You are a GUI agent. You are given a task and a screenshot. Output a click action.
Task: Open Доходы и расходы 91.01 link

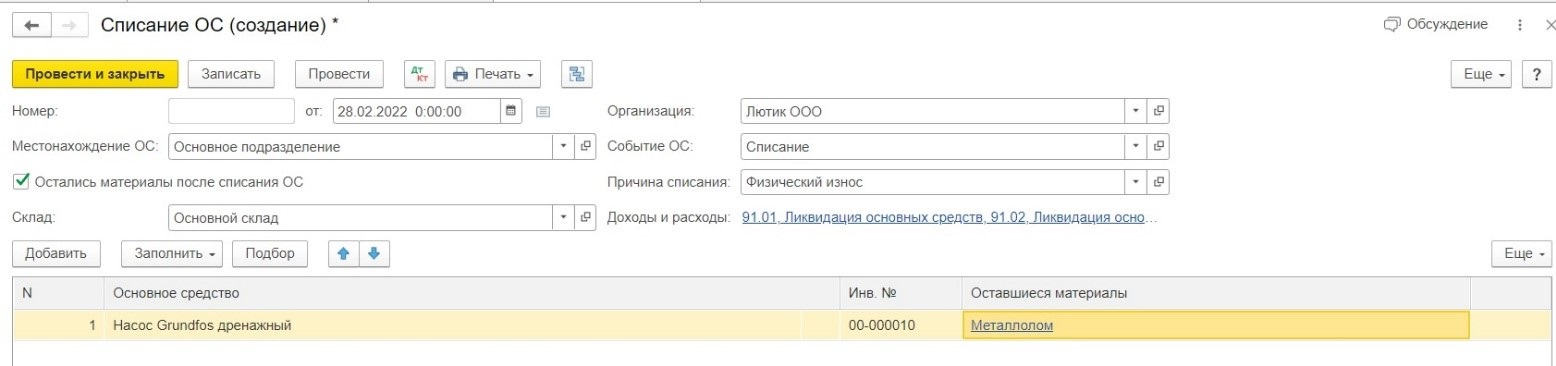[949, 217]
